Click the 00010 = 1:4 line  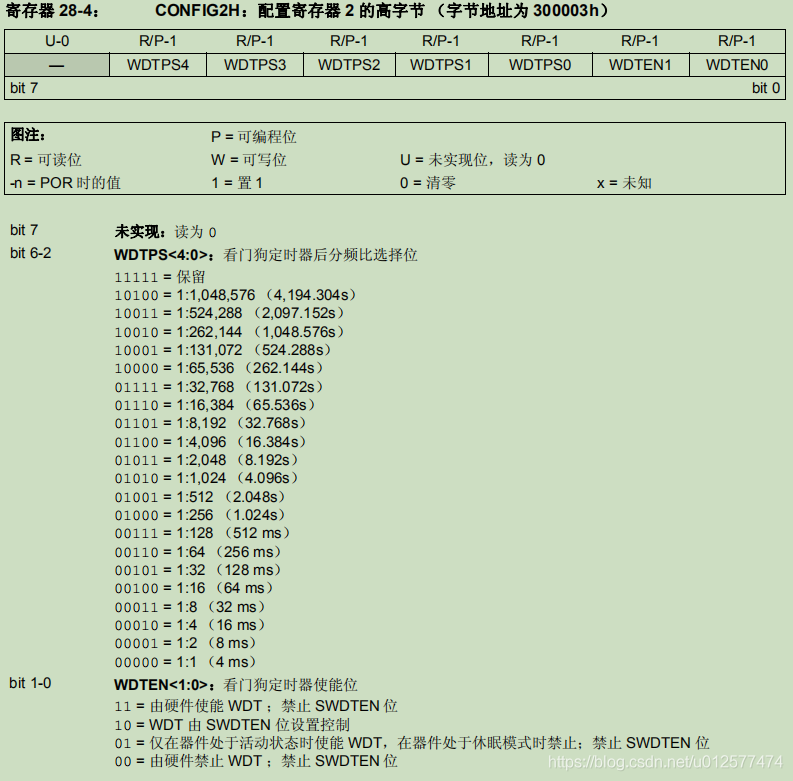(x=189, y=626)
